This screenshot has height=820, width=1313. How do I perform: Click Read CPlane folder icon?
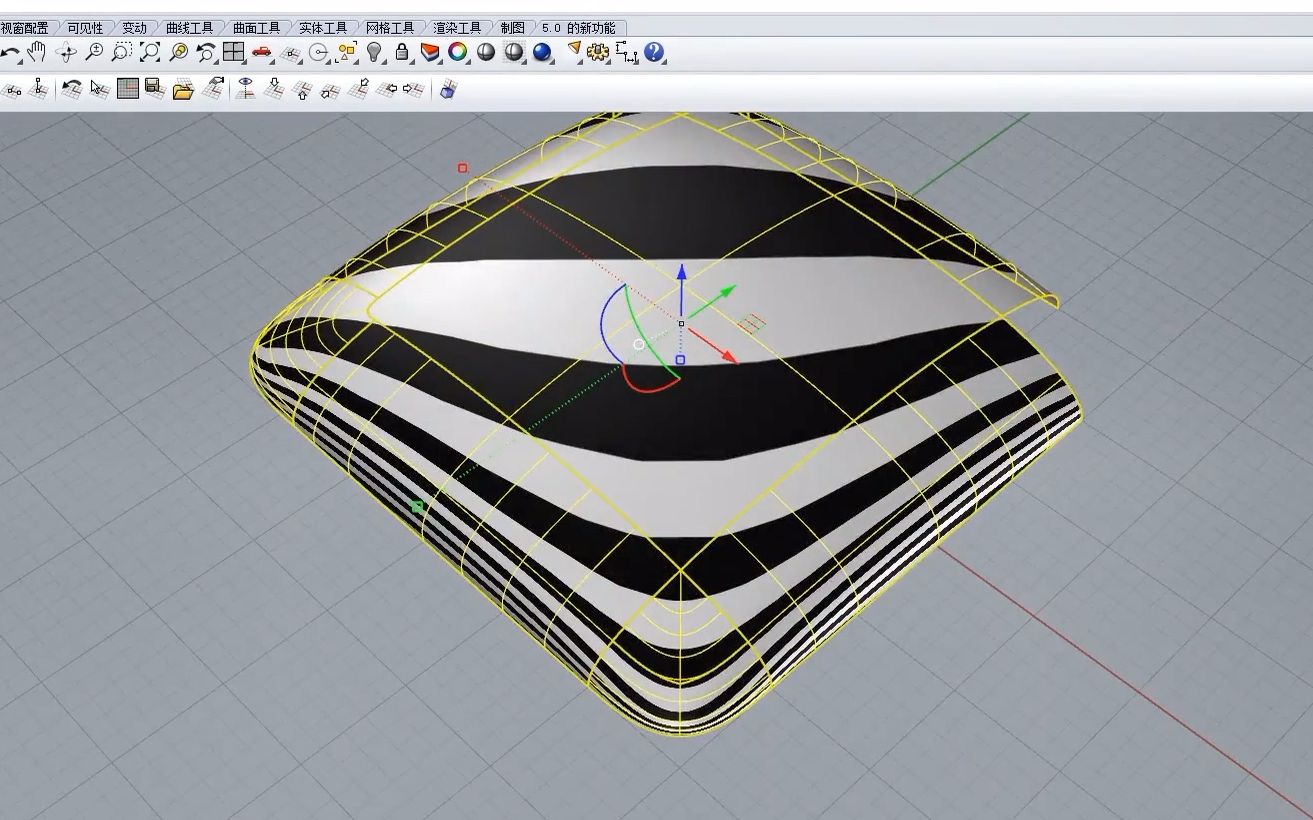[x=183, y=90]
